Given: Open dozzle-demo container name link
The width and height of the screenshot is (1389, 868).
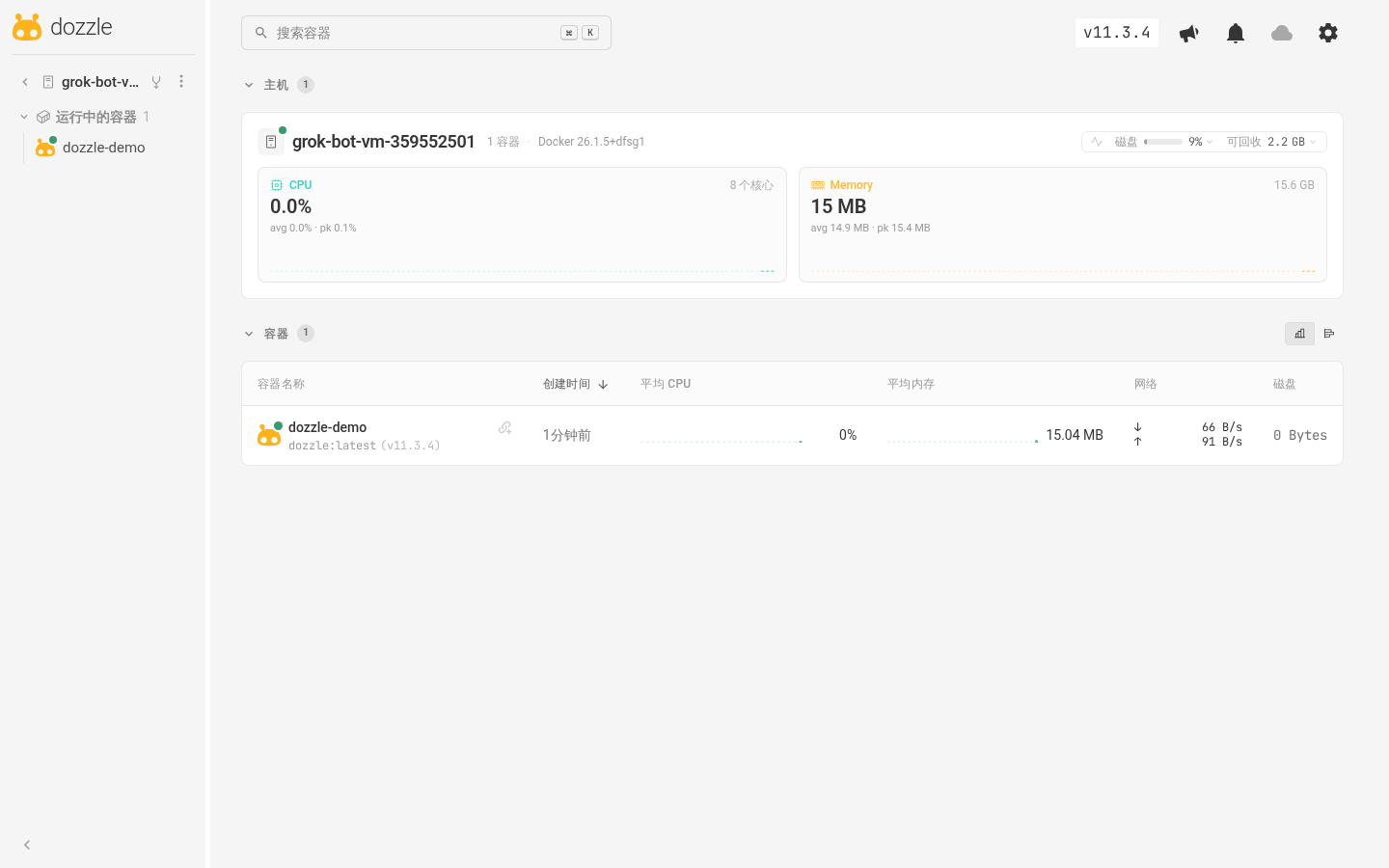Looking at the screenshot, I should click(327, 427).
